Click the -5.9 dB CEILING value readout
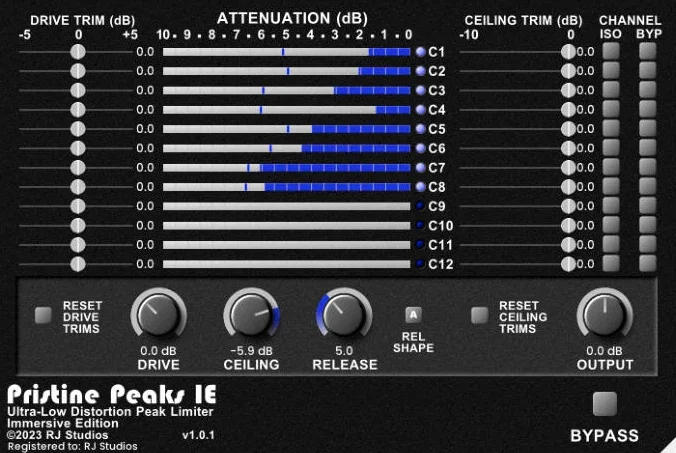The width and height of the screenshot is (676, 453). (251, 351)
